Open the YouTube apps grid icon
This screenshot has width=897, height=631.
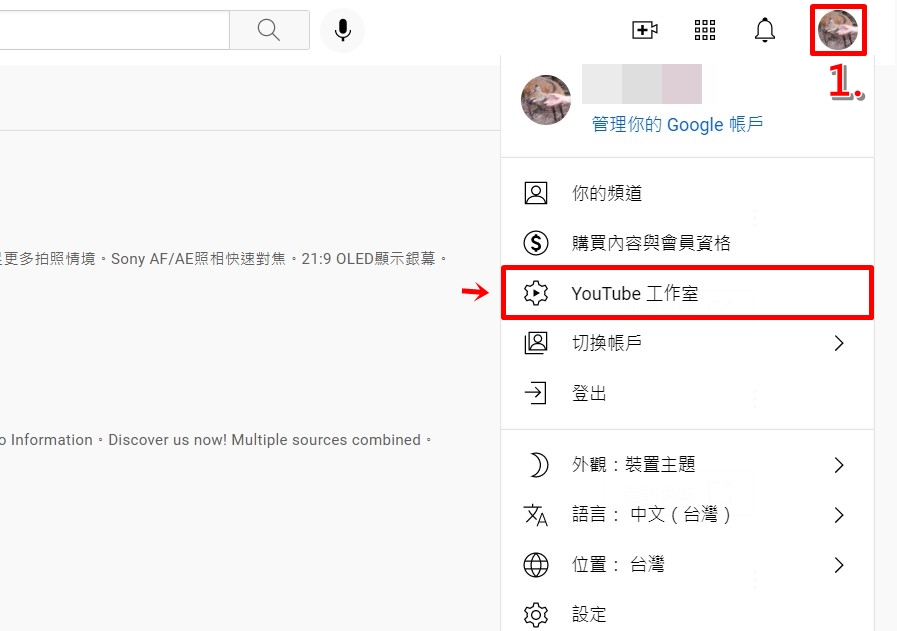point(705,30)
